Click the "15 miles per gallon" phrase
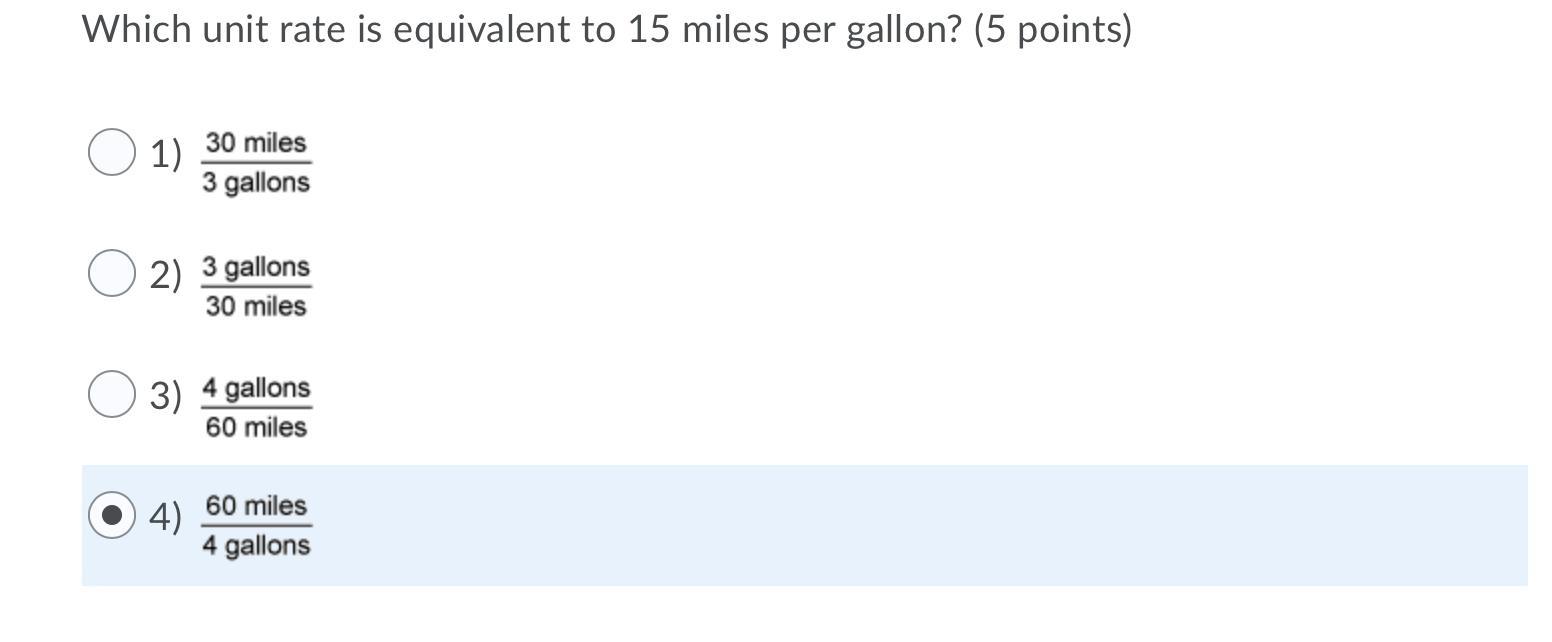The width and height of the screenshot is (1552, 642). click(x=794, y=31)
